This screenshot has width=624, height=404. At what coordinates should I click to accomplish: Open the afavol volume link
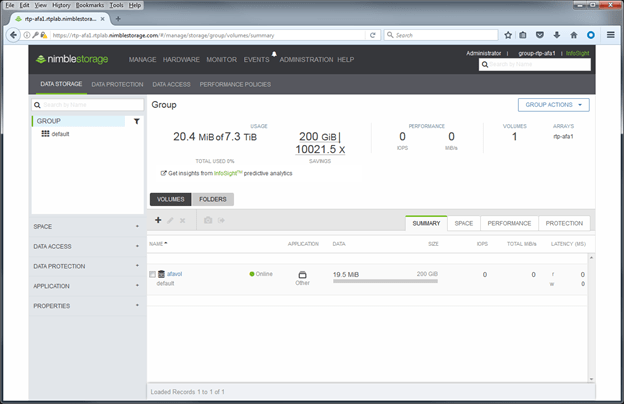tap(174, 274)
